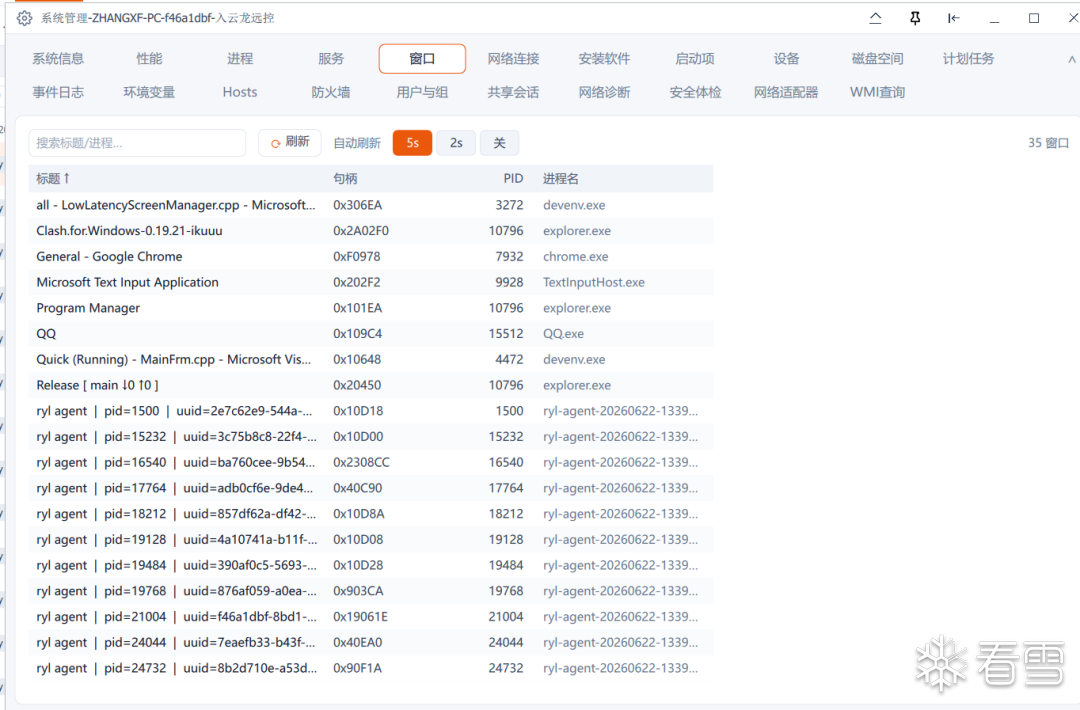Viewport: 1080px width, 710px height.
Task: Select Microsoft Text Input Application row
Action: click(371, 282)
